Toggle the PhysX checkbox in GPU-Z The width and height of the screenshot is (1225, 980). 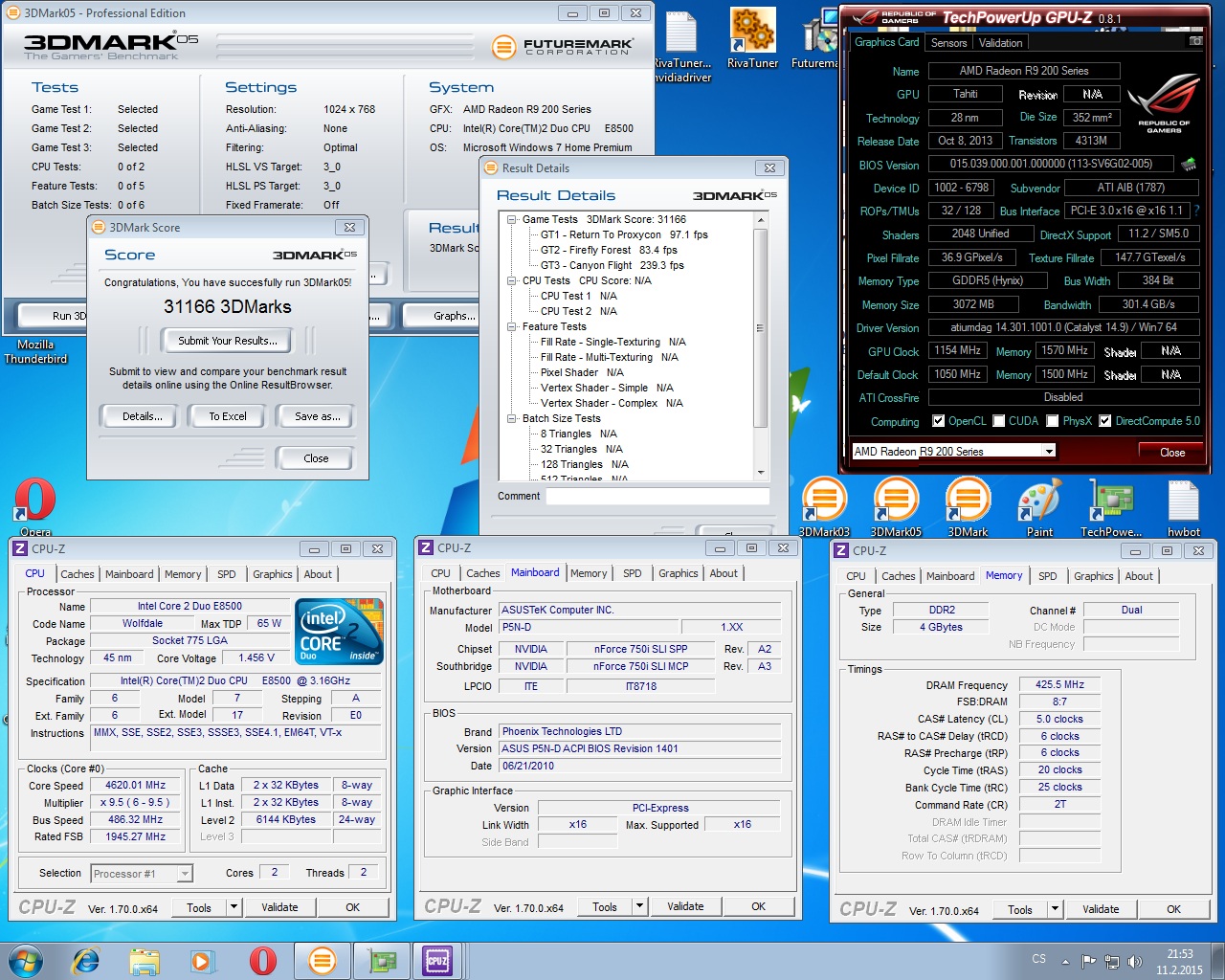(x=1053, y=420)
